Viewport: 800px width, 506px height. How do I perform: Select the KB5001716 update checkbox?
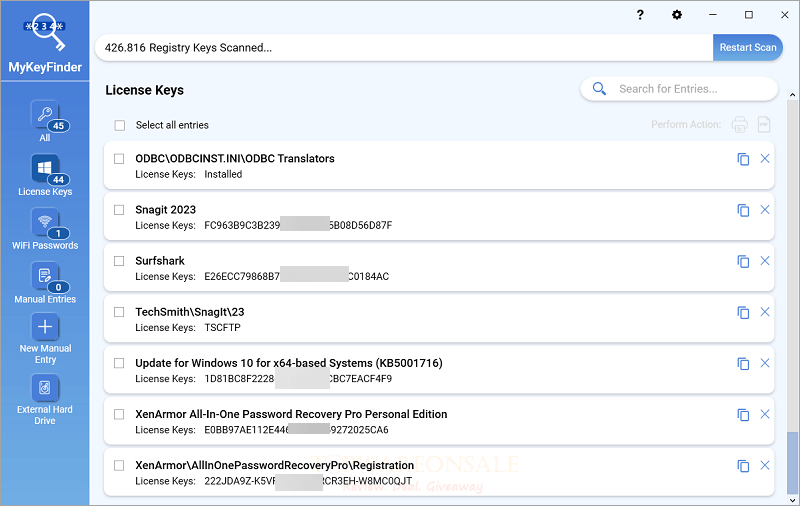[x=119, y=363]
